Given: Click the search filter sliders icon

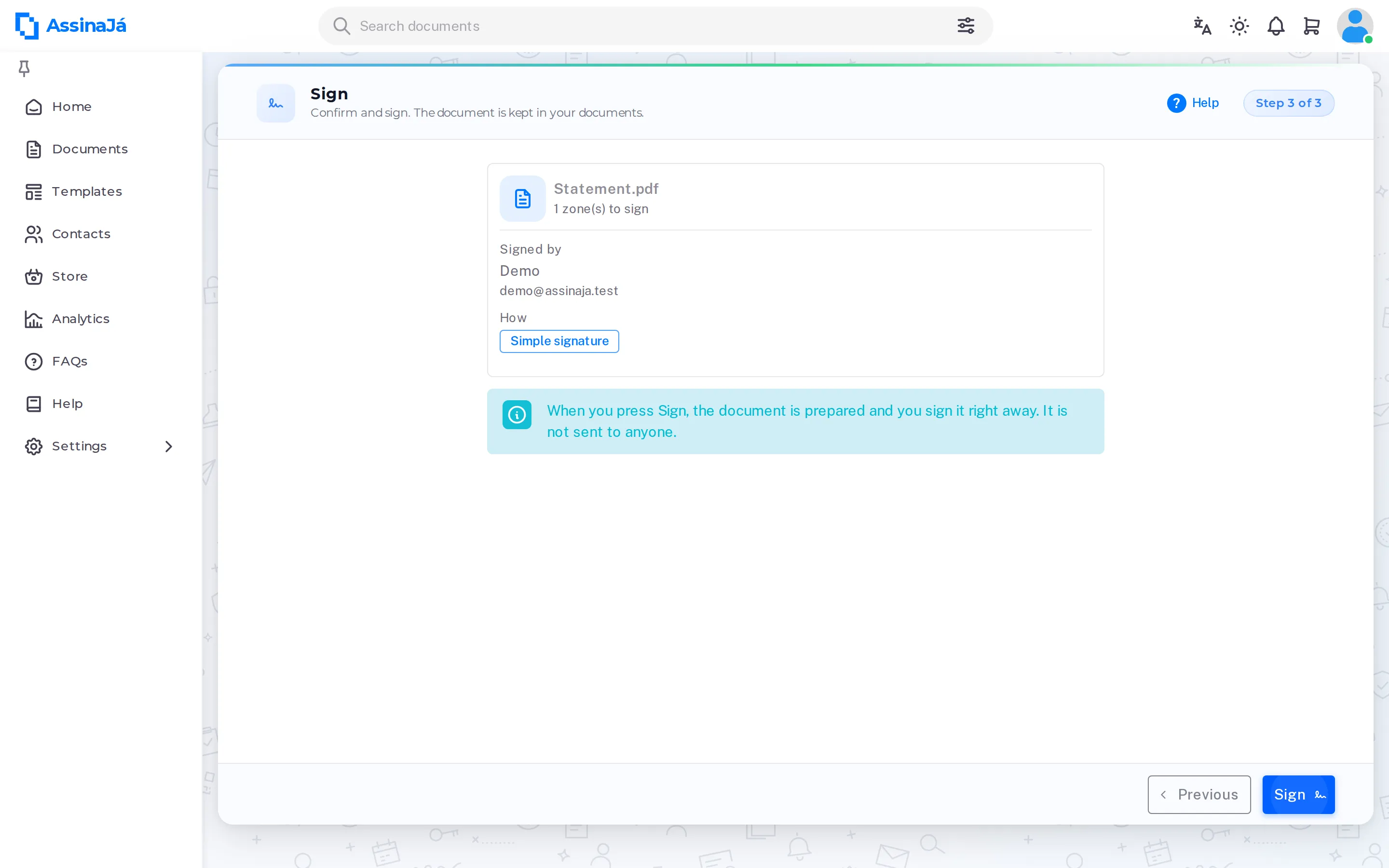Looking at the screenshot, I should pos(966,26).
